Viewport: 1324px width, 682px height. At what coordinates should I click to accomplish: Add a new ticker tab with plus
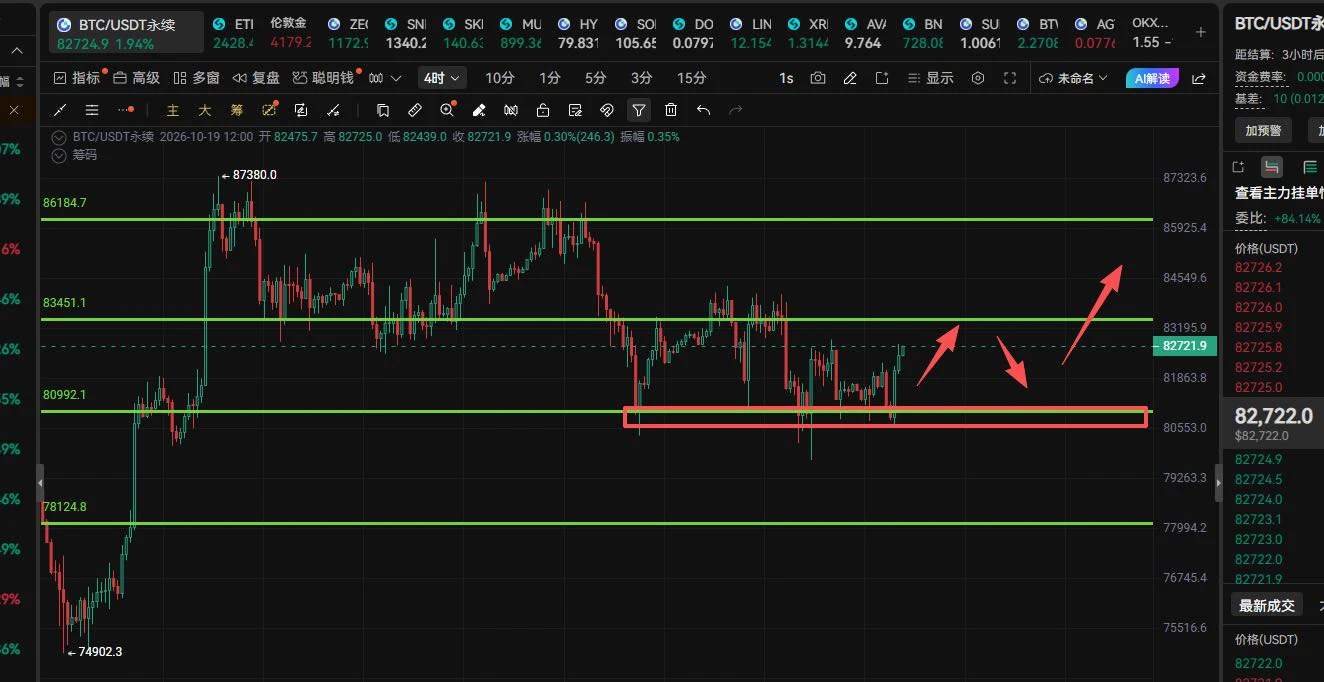pos(1201,32)
